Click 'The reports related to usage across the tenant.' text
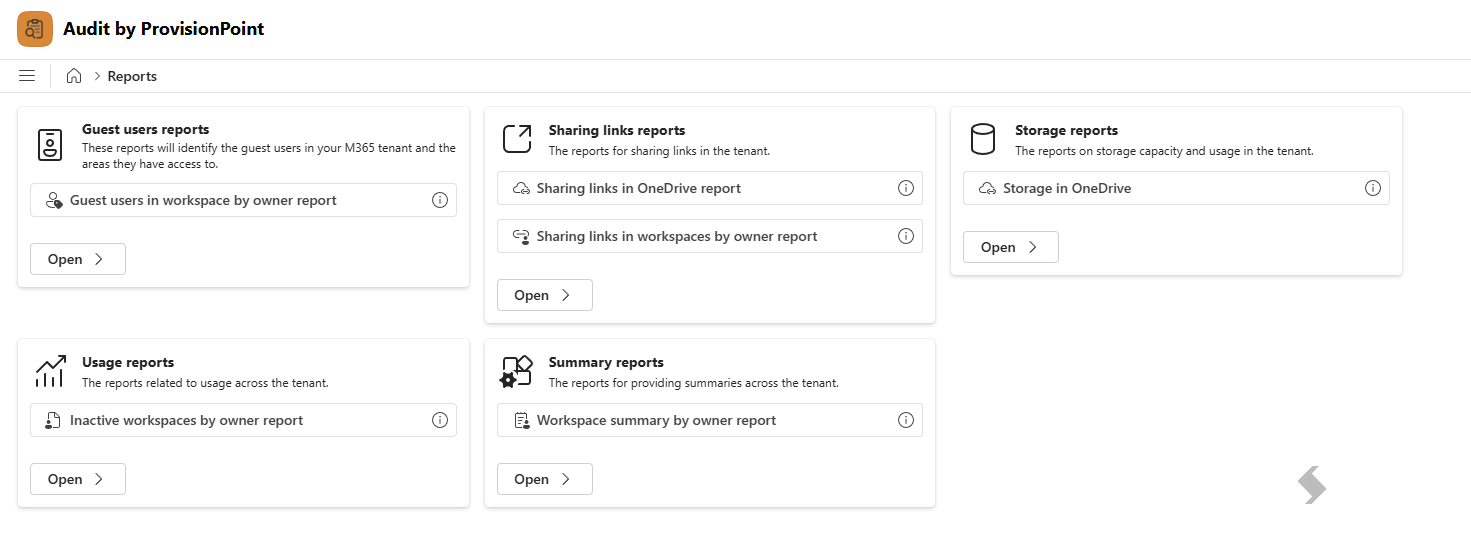This screenshot has width=1471, height=555. pos(205,383)
